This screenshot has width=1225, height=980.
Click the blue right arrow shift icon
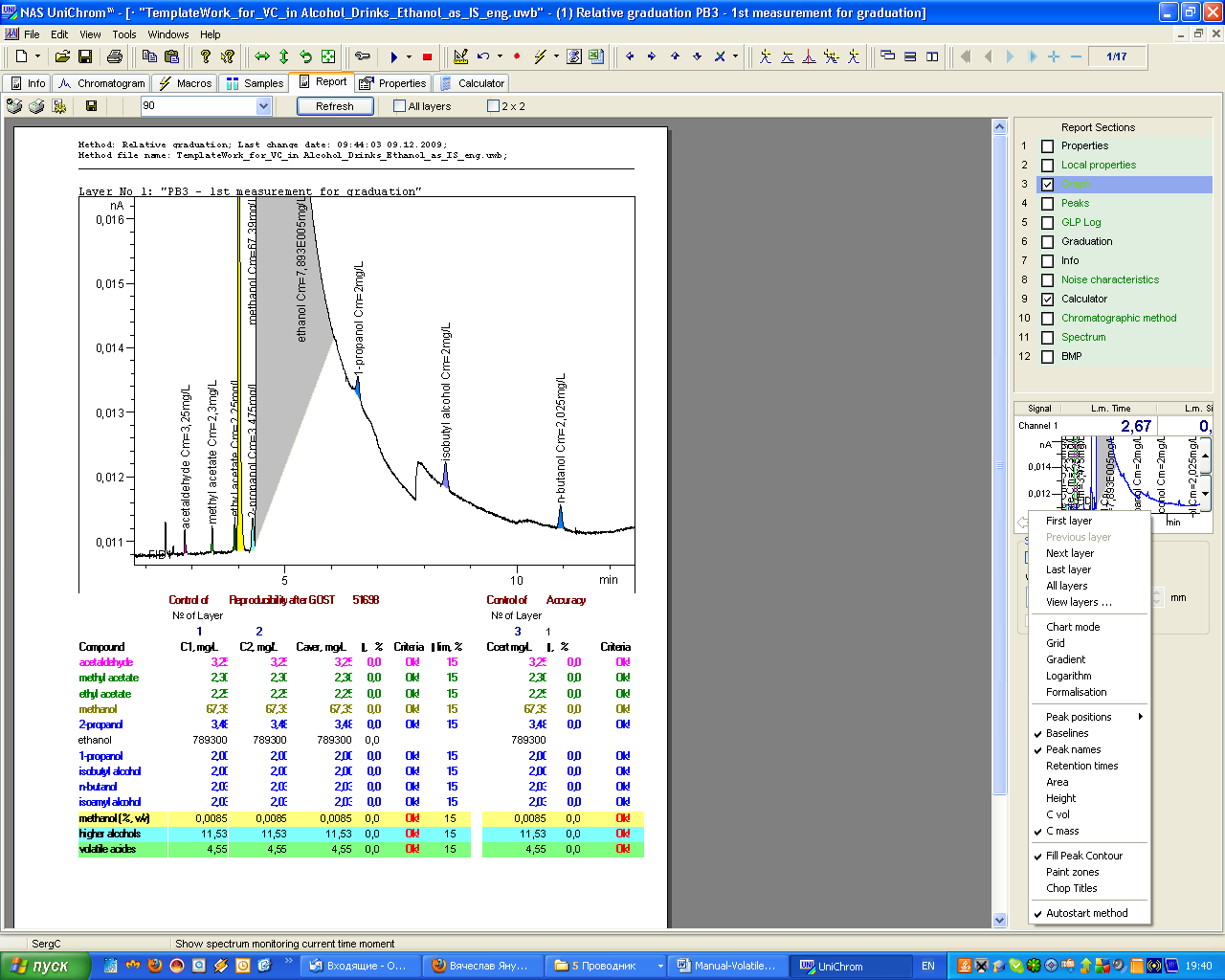(652, 57)
